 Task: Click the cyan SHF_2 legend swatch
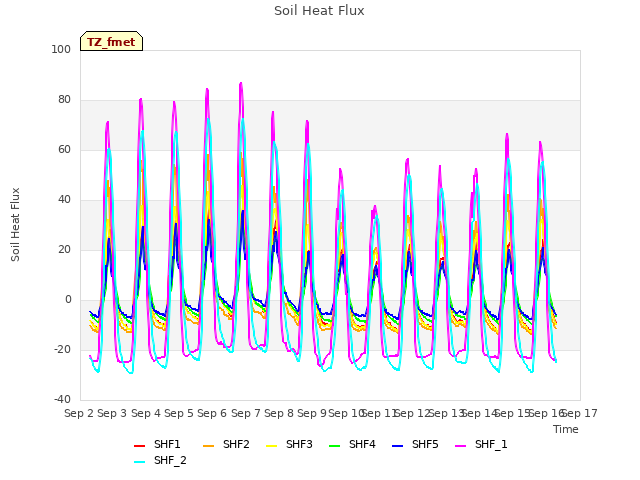tap(140, 462)
